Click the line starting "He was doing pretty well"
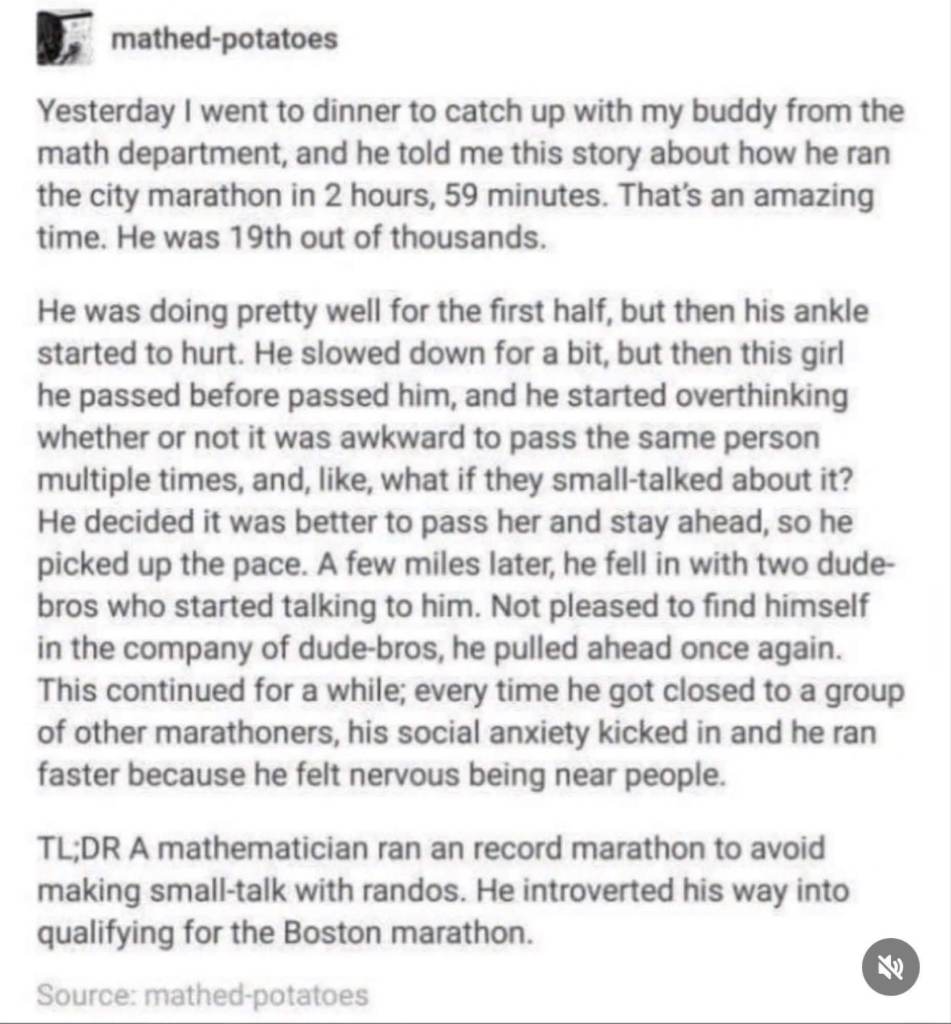Viewport: 951px width, 1024px height. [453, 311]
